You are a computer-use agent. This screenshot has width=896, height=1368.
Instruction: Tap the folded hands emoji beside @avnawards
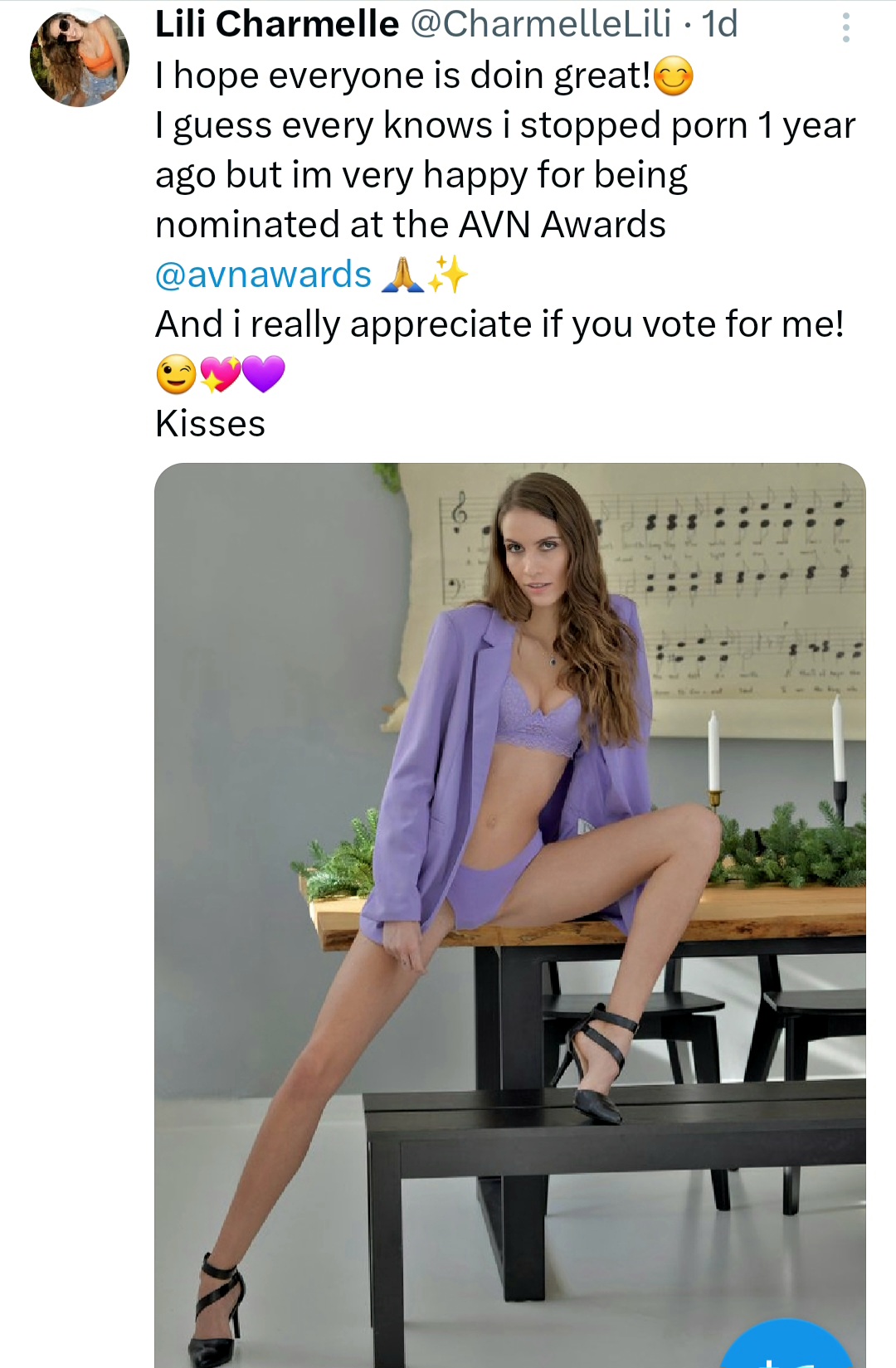click(402, 275)
